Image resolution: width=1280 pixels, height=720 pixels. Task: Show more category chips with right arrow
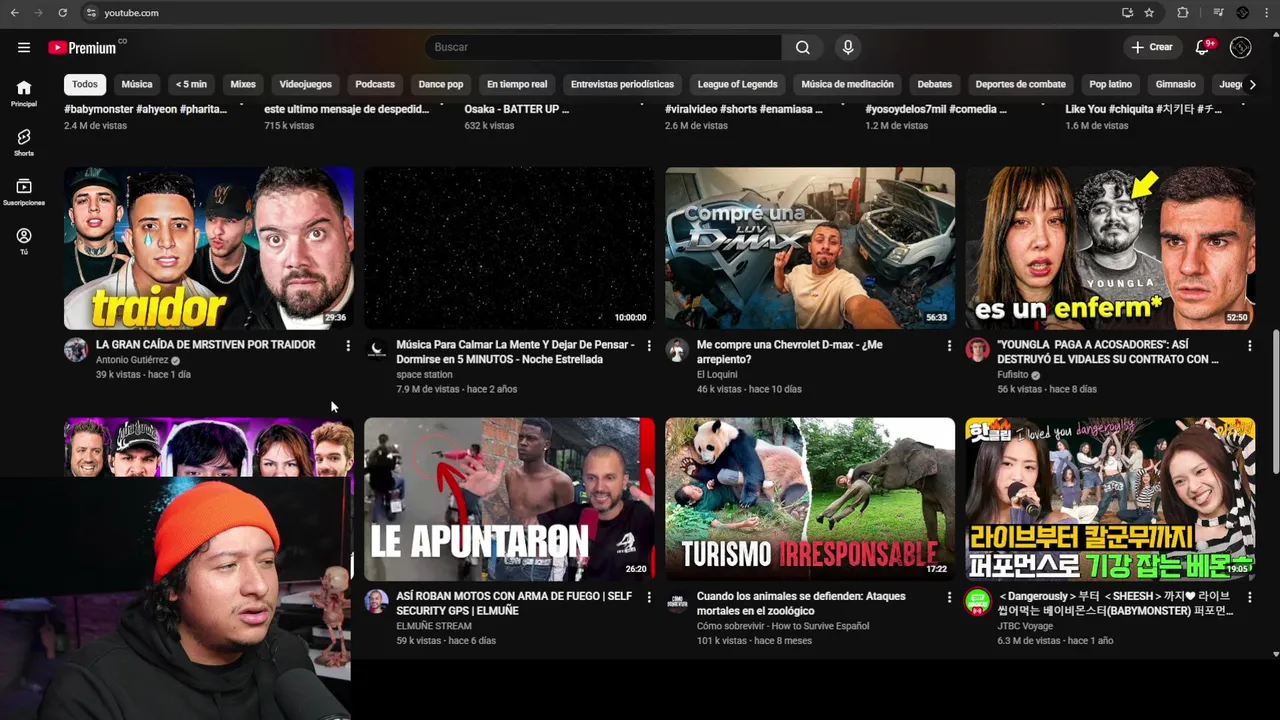click(x=1252, y=85)
